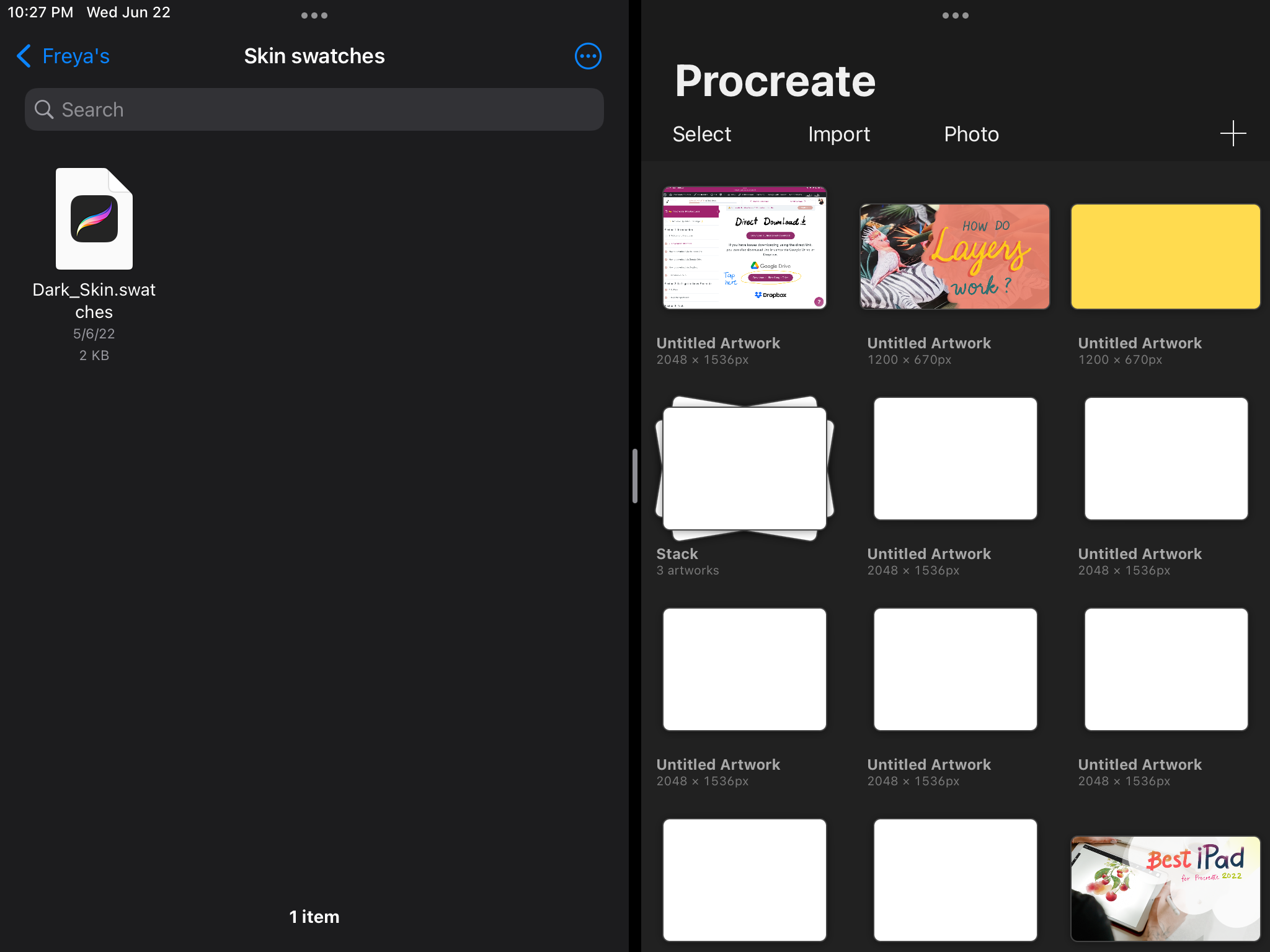Open the Dark_Skin.swatches file icon

pyautogui.click(x=94, y=219)
